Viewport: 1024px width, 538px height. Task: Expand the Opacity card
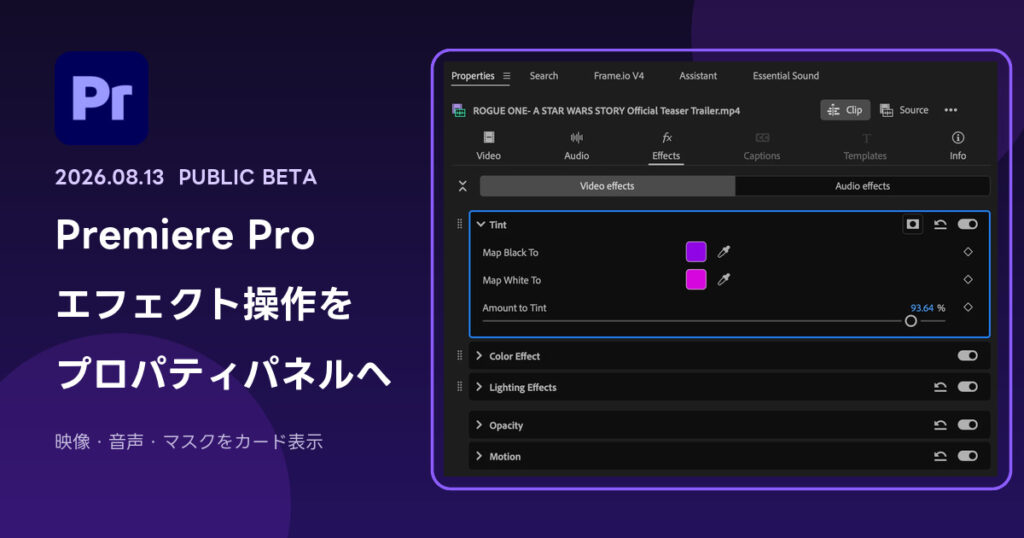click(x=479, y=425)
